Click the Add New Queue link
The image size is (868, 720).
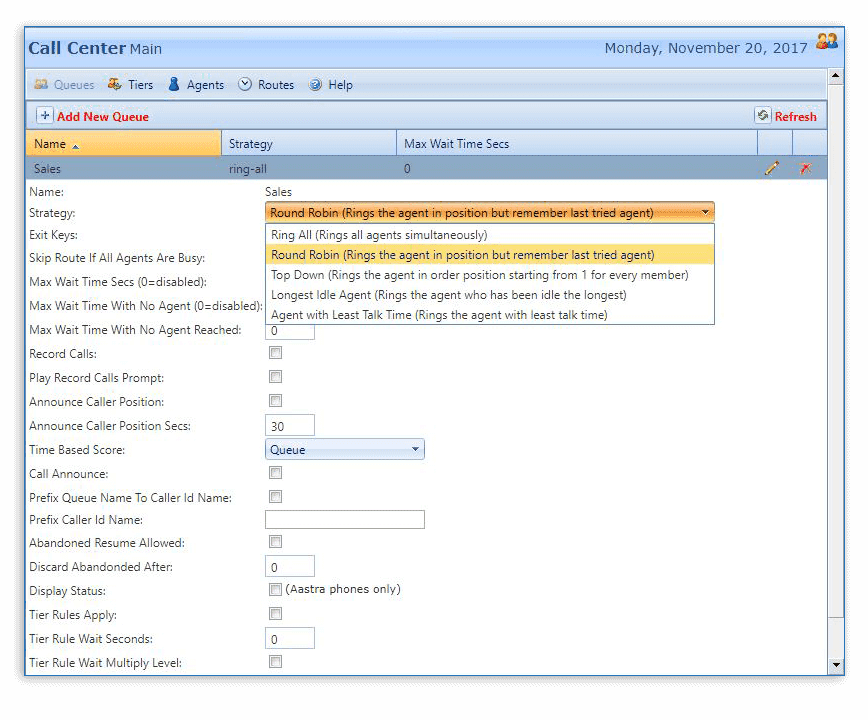102,117
